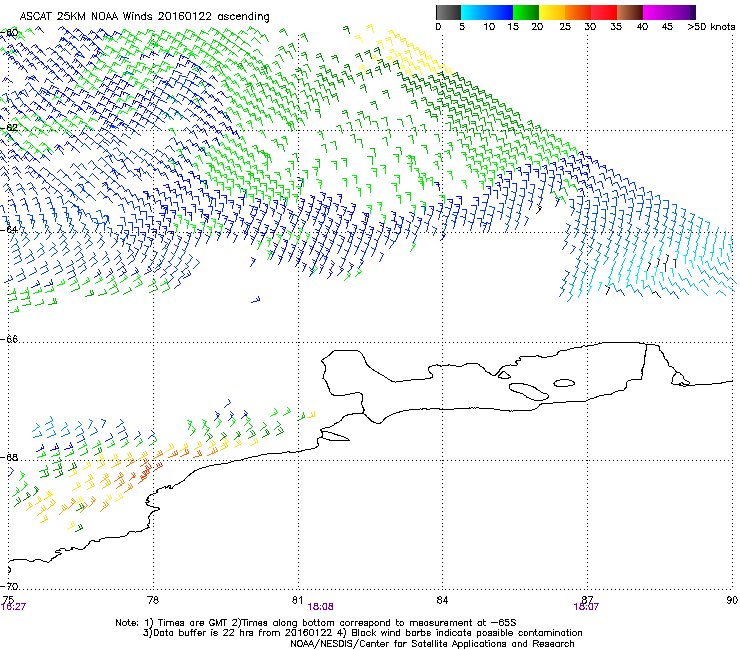Click the 84 longitude axis label

point(442,600)
